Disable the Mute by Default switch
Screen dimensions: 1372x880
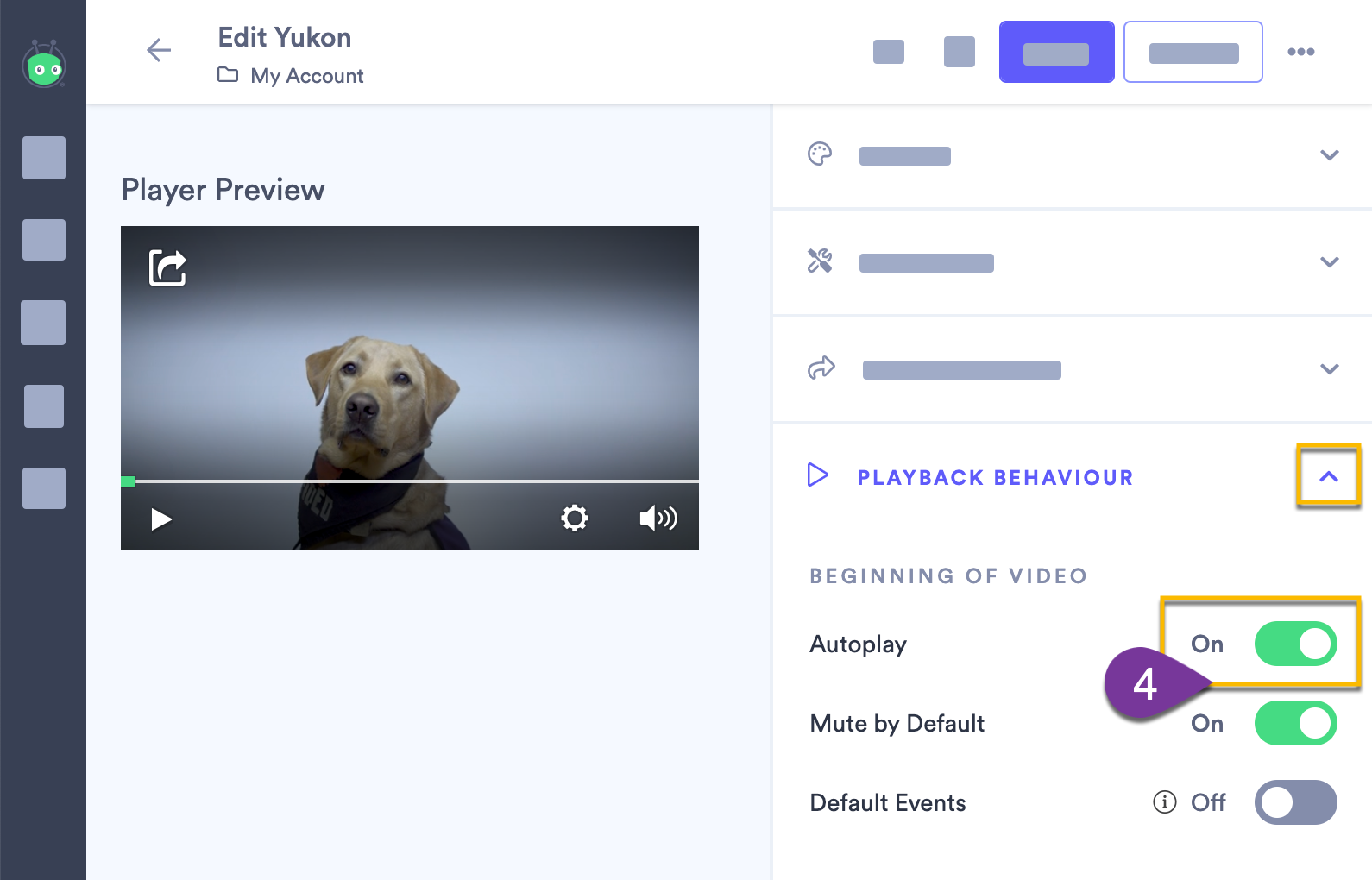coord(1295,723)
